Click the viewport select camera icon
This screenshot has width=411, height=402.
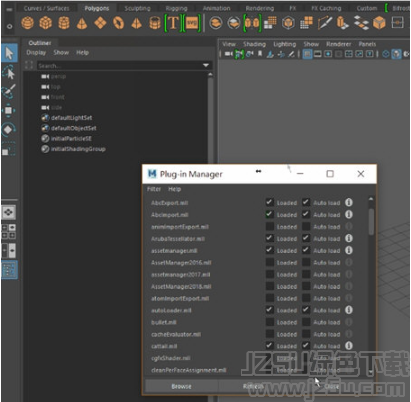tap(229, 54)
